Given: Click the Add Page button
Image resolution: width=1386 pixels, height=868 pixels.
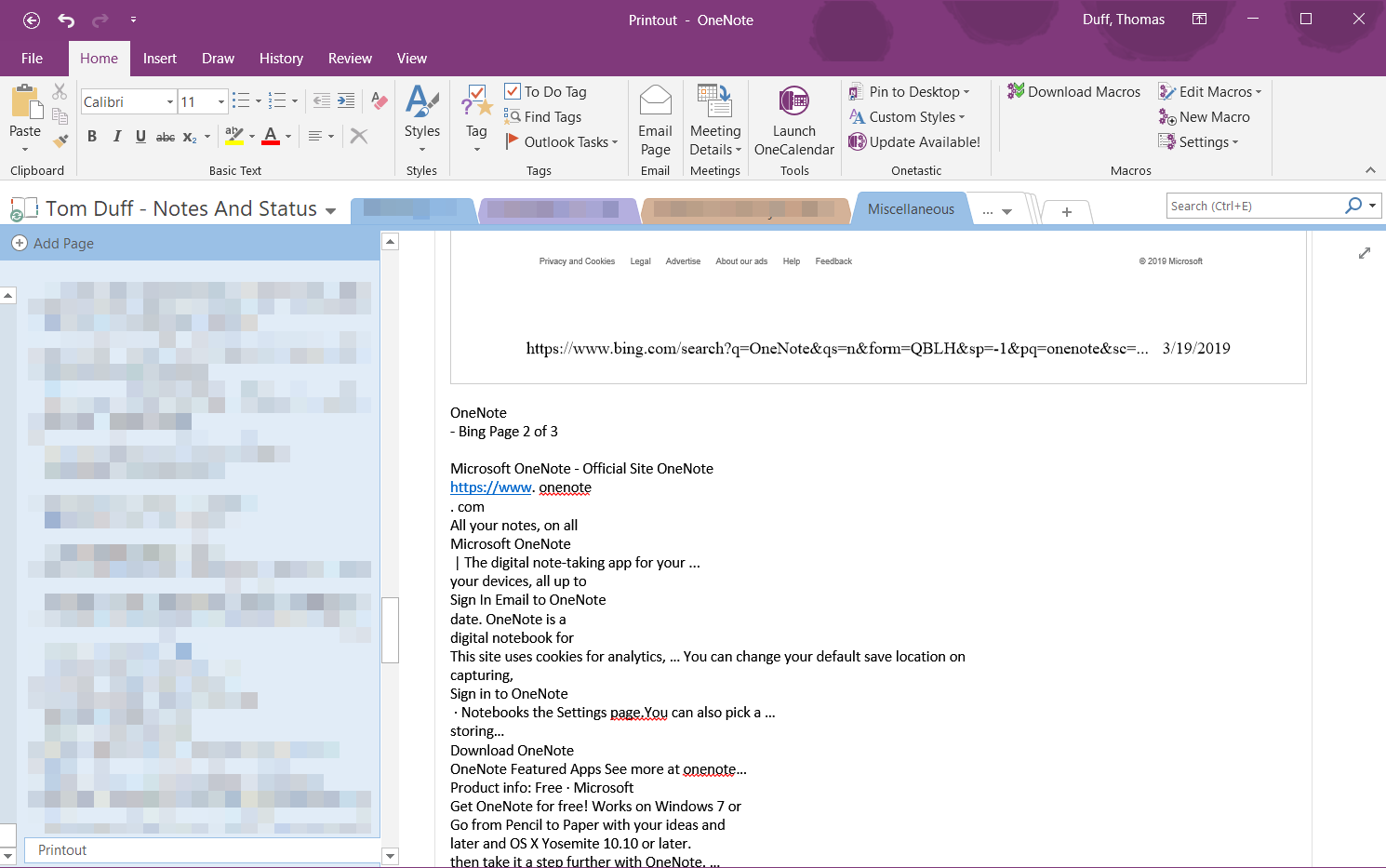Looking at the screenshot, I should pos(54,243).
